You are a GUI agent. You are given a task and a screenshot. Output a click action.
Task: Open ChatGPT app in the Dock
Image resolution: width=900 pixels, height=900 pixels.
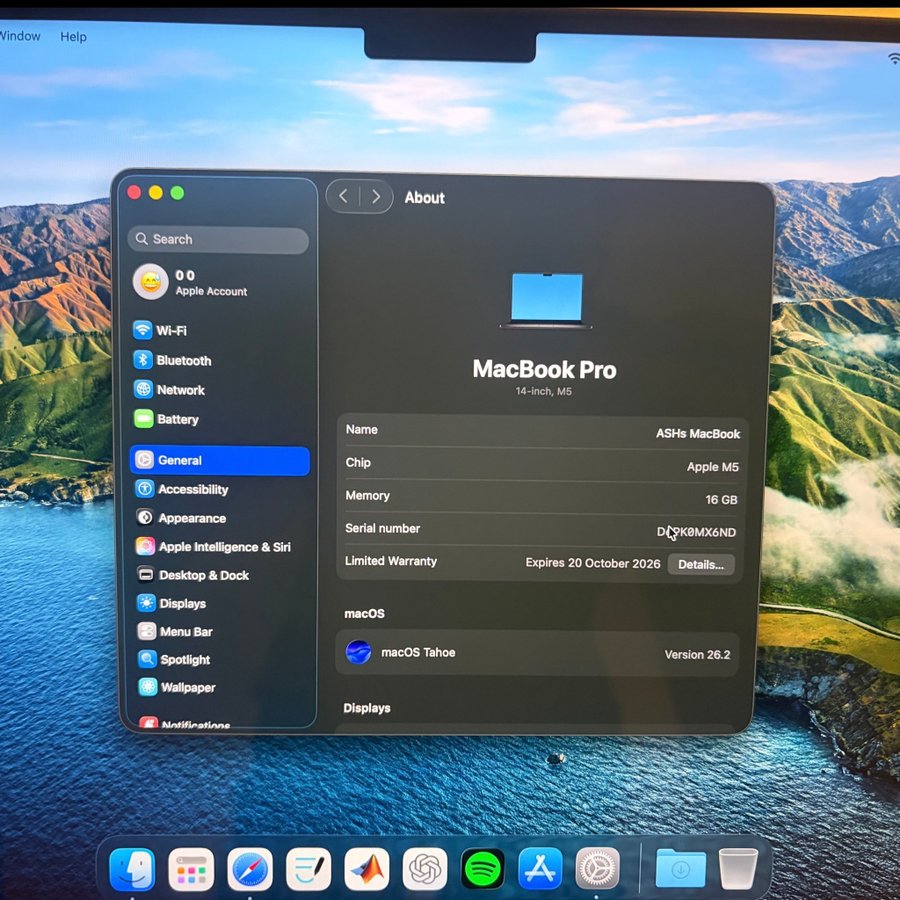(x=425, y=868)
